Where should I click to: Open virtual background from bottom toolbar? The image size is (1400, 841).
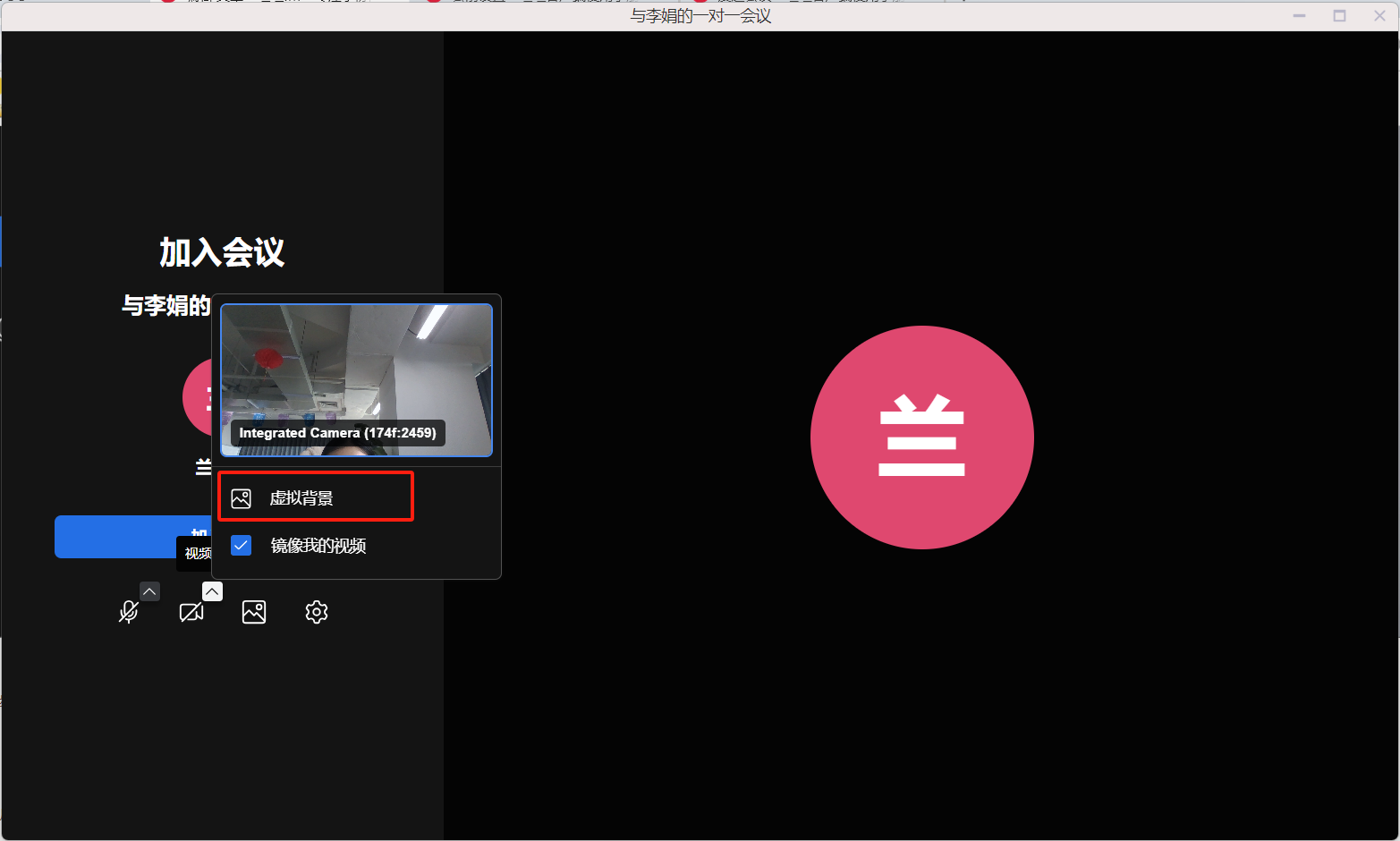tap(254, 612)
